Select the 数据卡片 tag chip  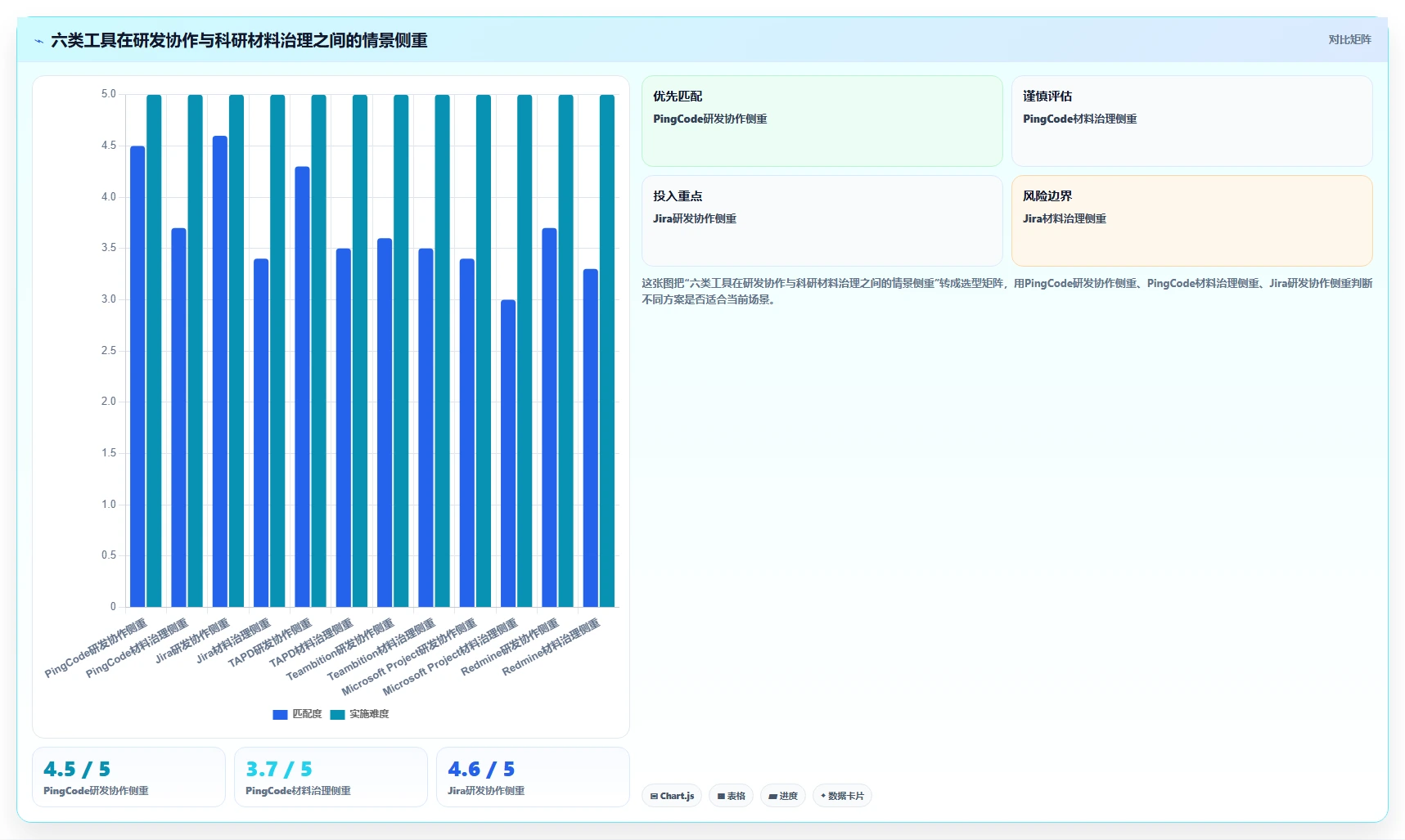(x=842, y=796)
